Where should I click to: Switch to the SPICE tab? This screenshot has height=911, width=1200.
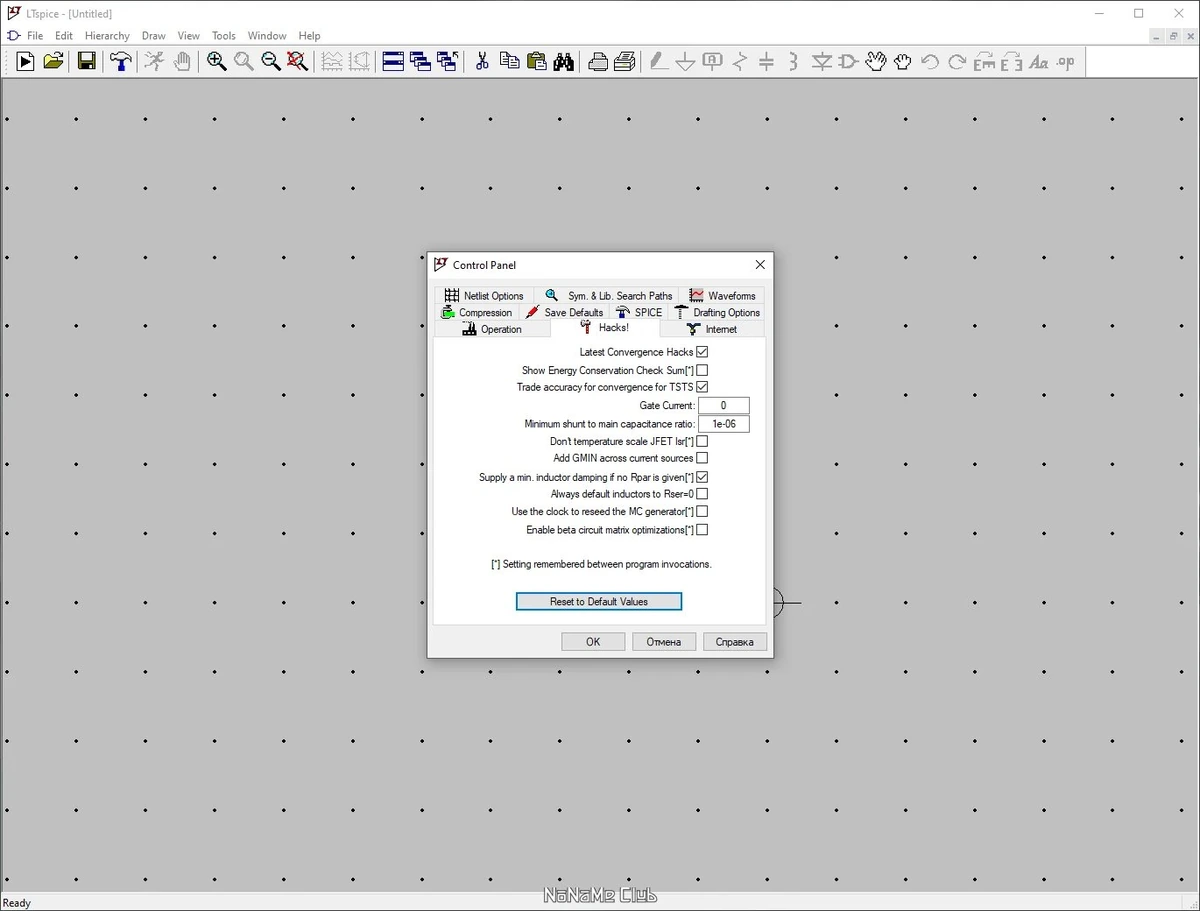click(639, 312)
